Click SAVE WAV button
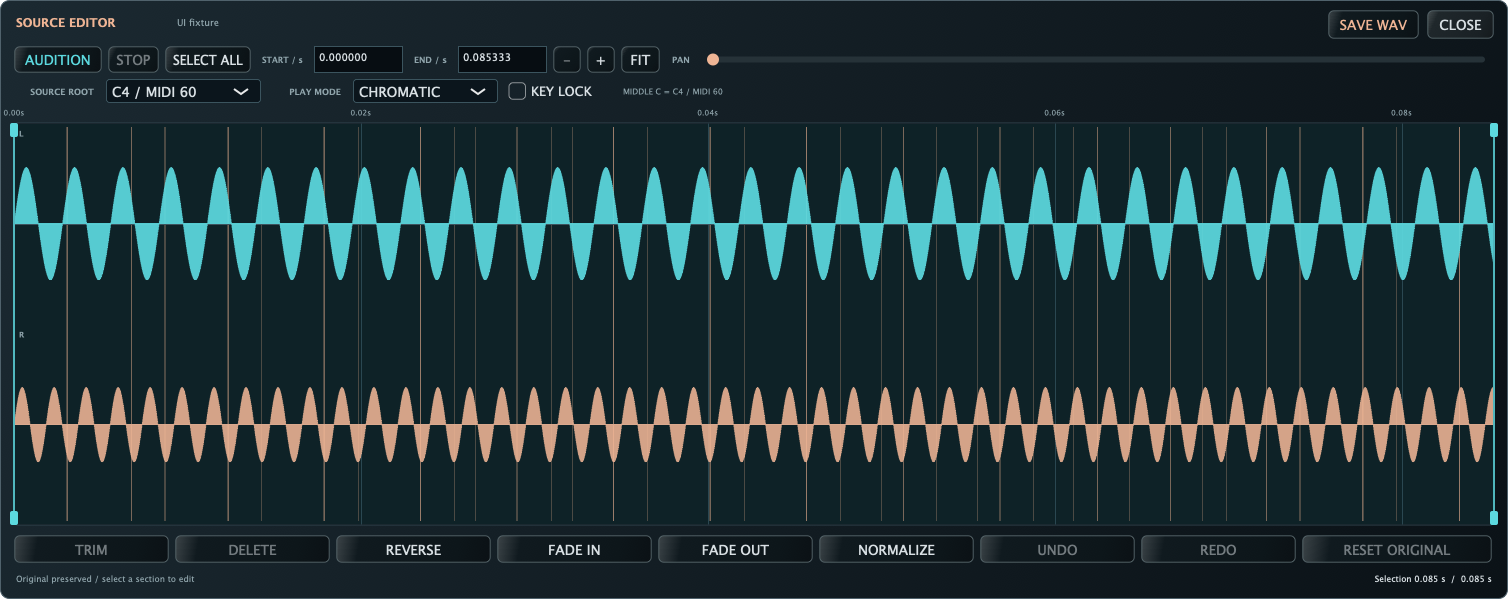The height and width of the screenshot is (599, 1508). [x=1373, y=25]
